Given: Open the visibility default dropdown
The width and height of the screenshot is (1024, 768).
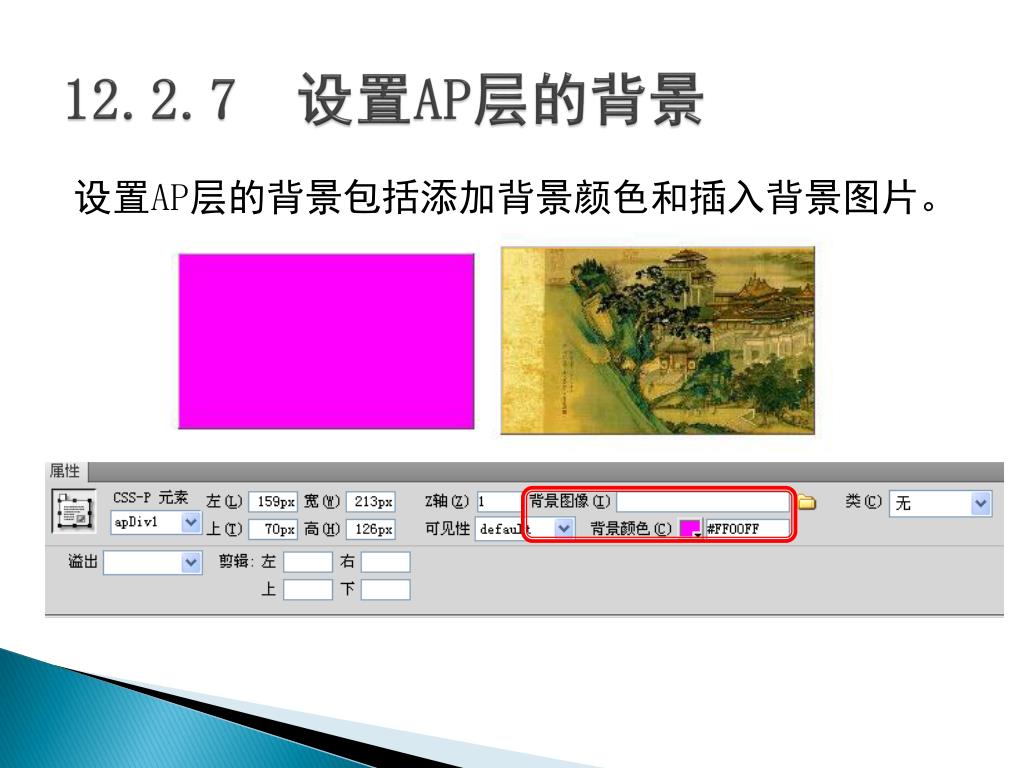Looking at the screenshot, I should 564,528.
